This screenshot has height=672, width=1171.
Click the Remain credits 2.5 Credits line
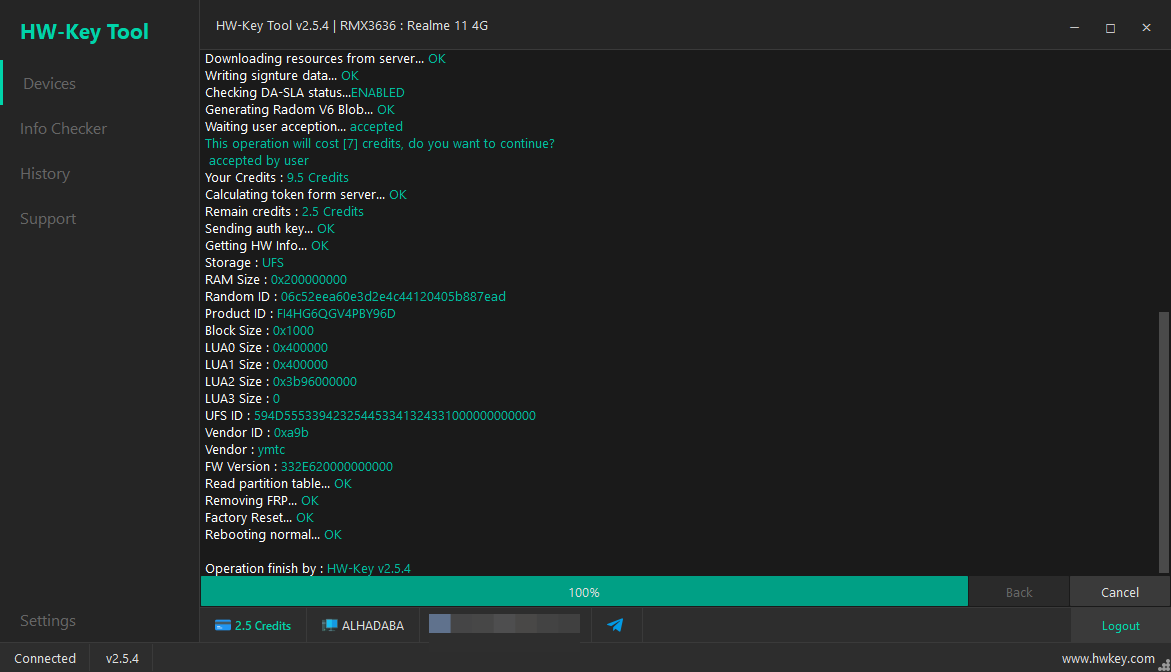[285, 211]
